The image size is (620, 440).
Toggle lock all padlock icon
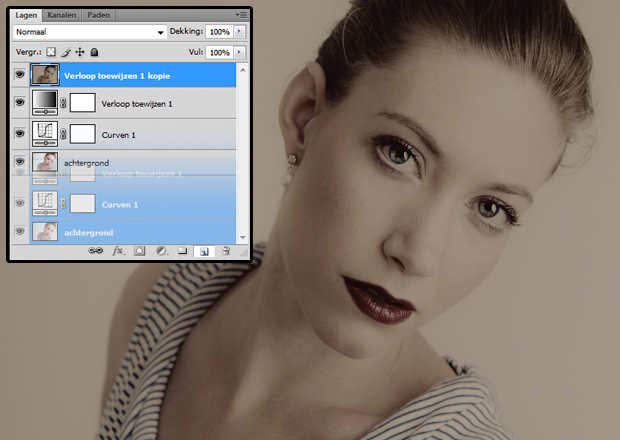[94, 52]
